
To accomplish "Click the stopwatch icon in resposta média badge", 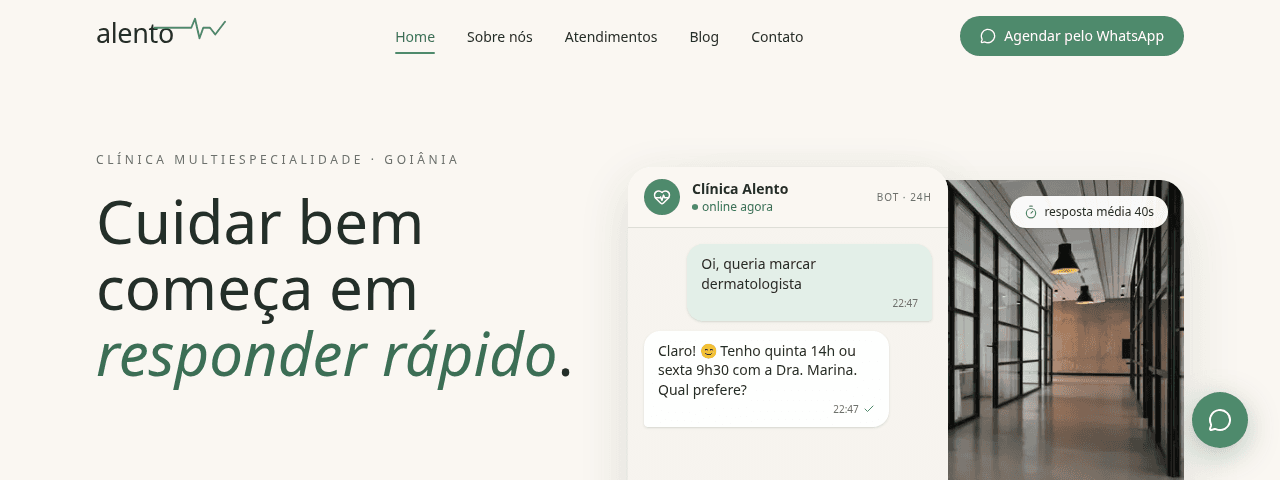I will [1031, 212].
